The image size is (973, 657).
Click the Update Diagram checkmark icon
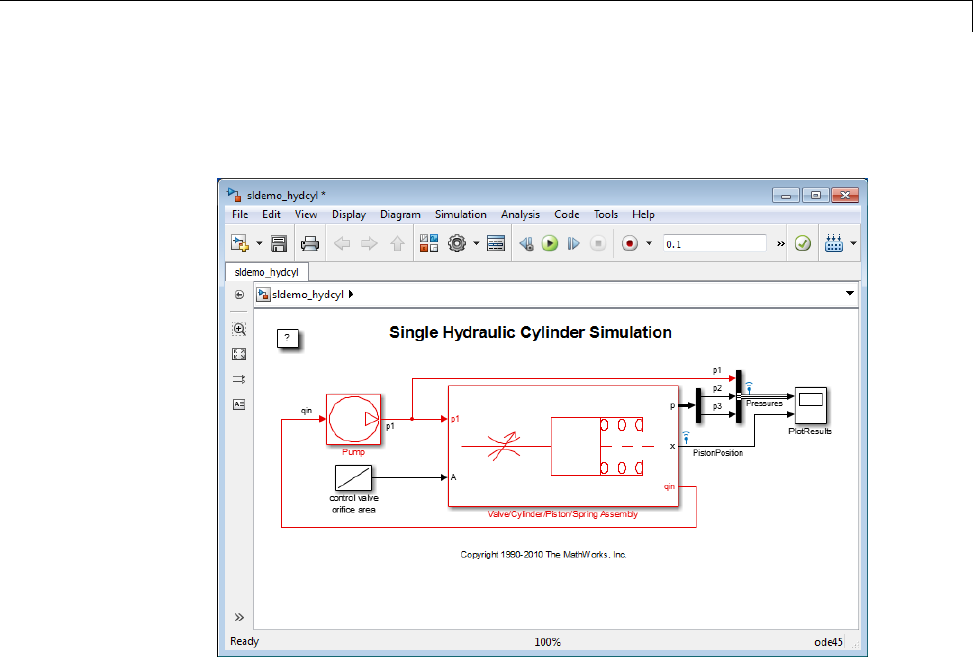802,243
